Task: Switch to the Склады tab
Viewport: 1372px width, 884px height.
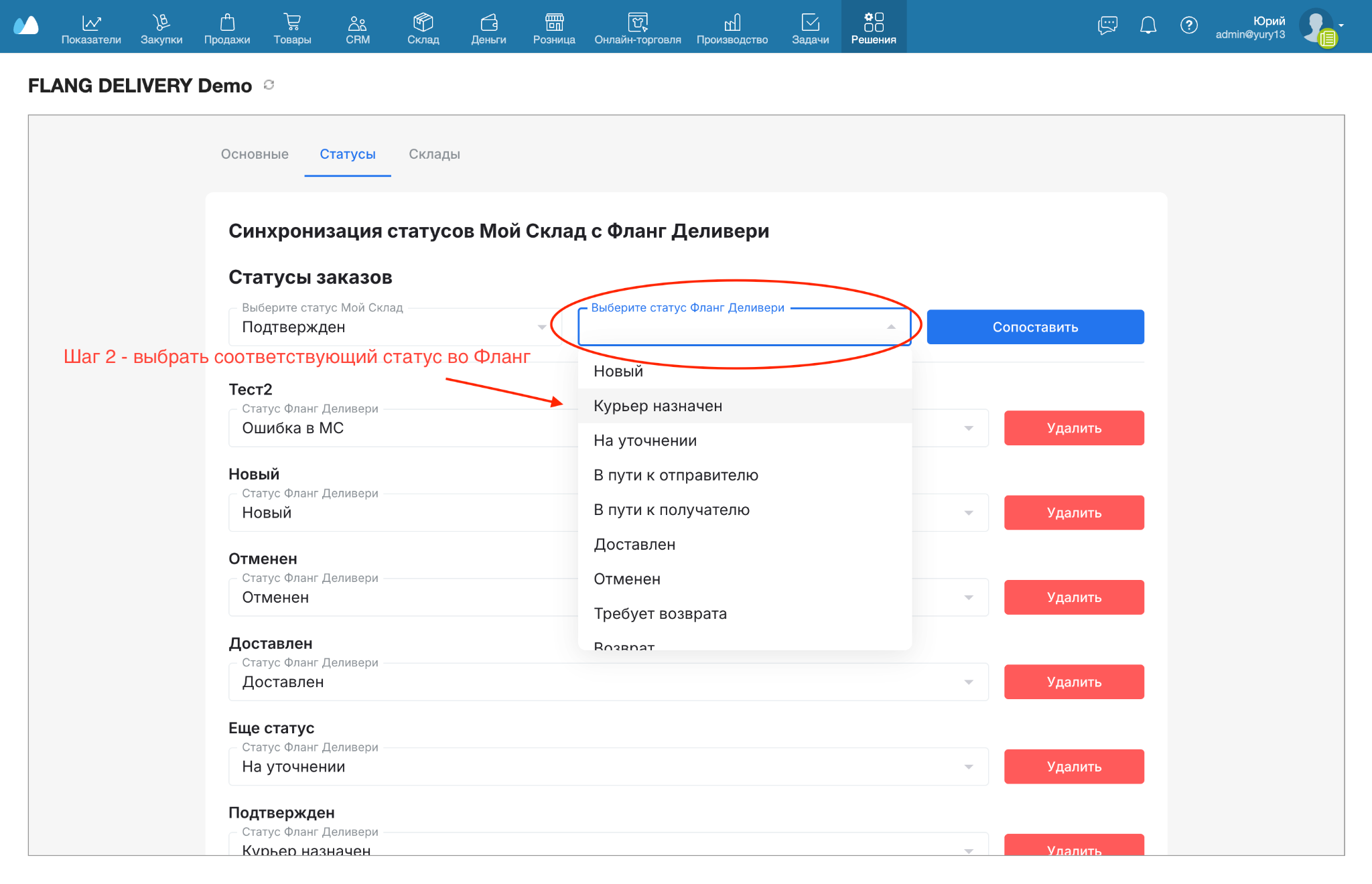Action: pos(434,154)
